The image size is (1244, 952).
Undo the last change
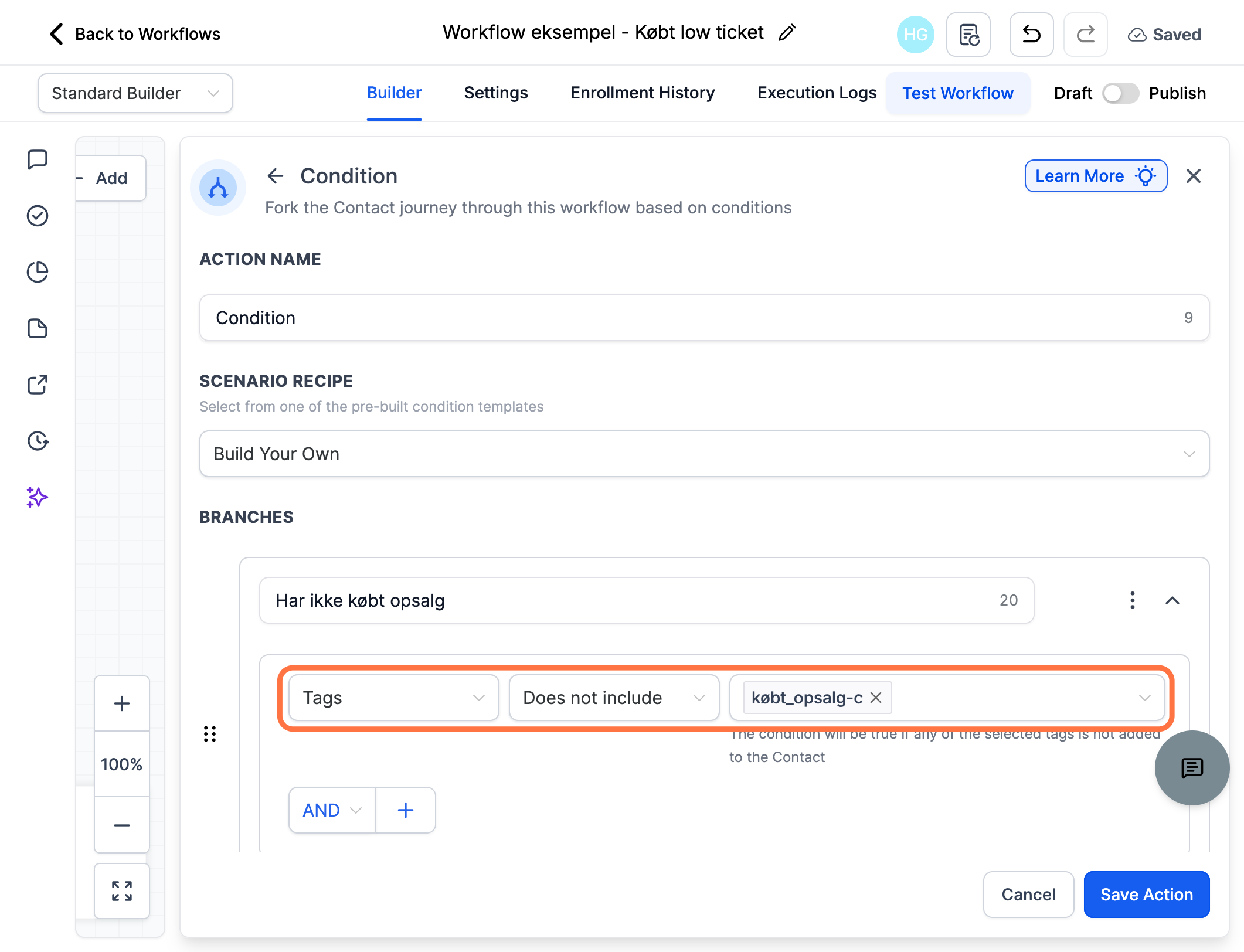(1031, 35)
